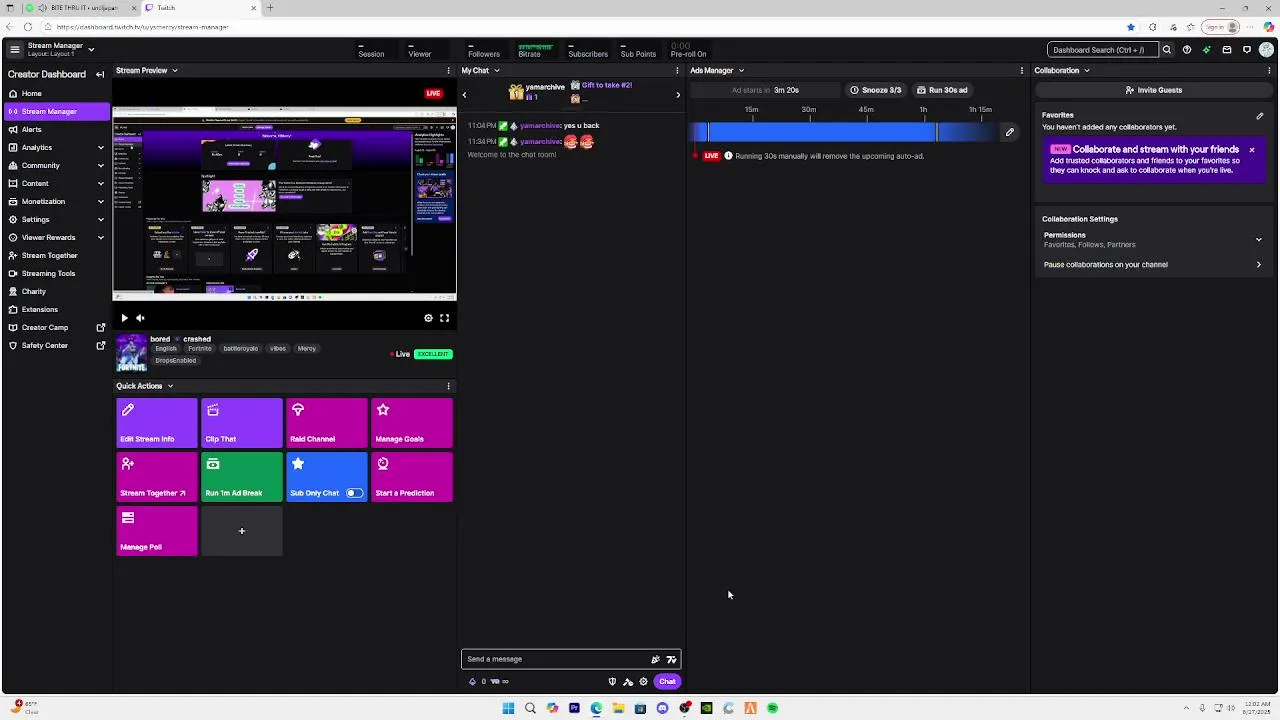This screenshot has width=1280, height=720.
Task: Open Alerts in the sidebar
Action: pyautogui.click(x=56, y=129)
